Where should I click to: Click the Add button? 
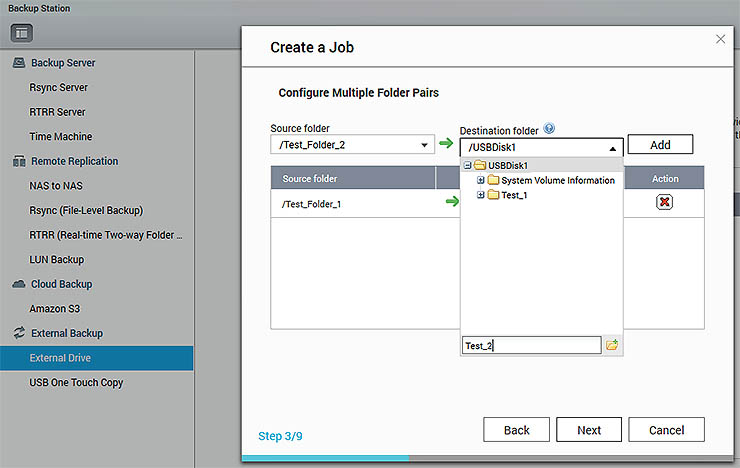660,145
